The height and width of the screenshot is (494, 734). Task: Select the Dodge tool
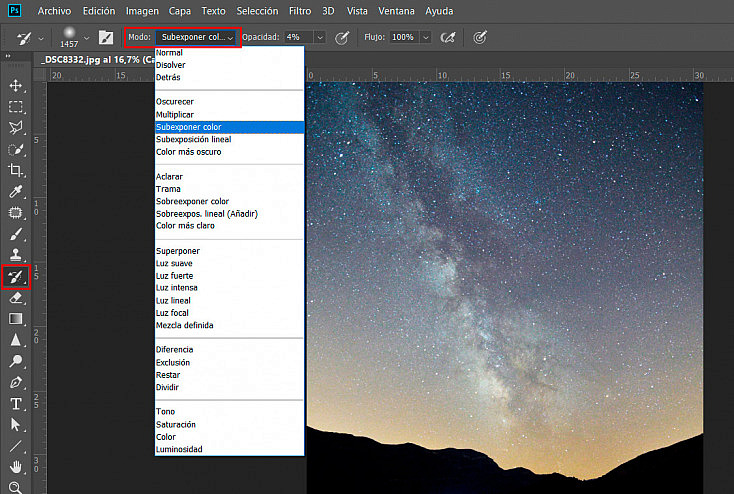[15, 361]
